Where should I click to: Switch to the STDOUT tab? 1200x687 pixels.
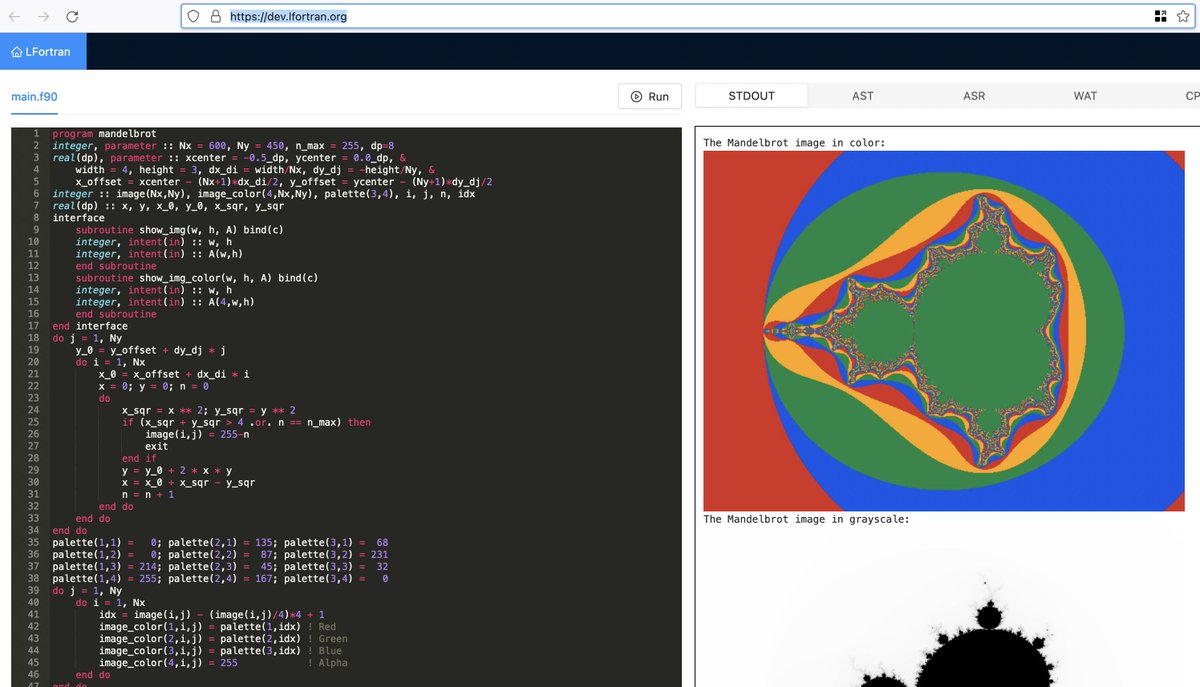(751, 96)
